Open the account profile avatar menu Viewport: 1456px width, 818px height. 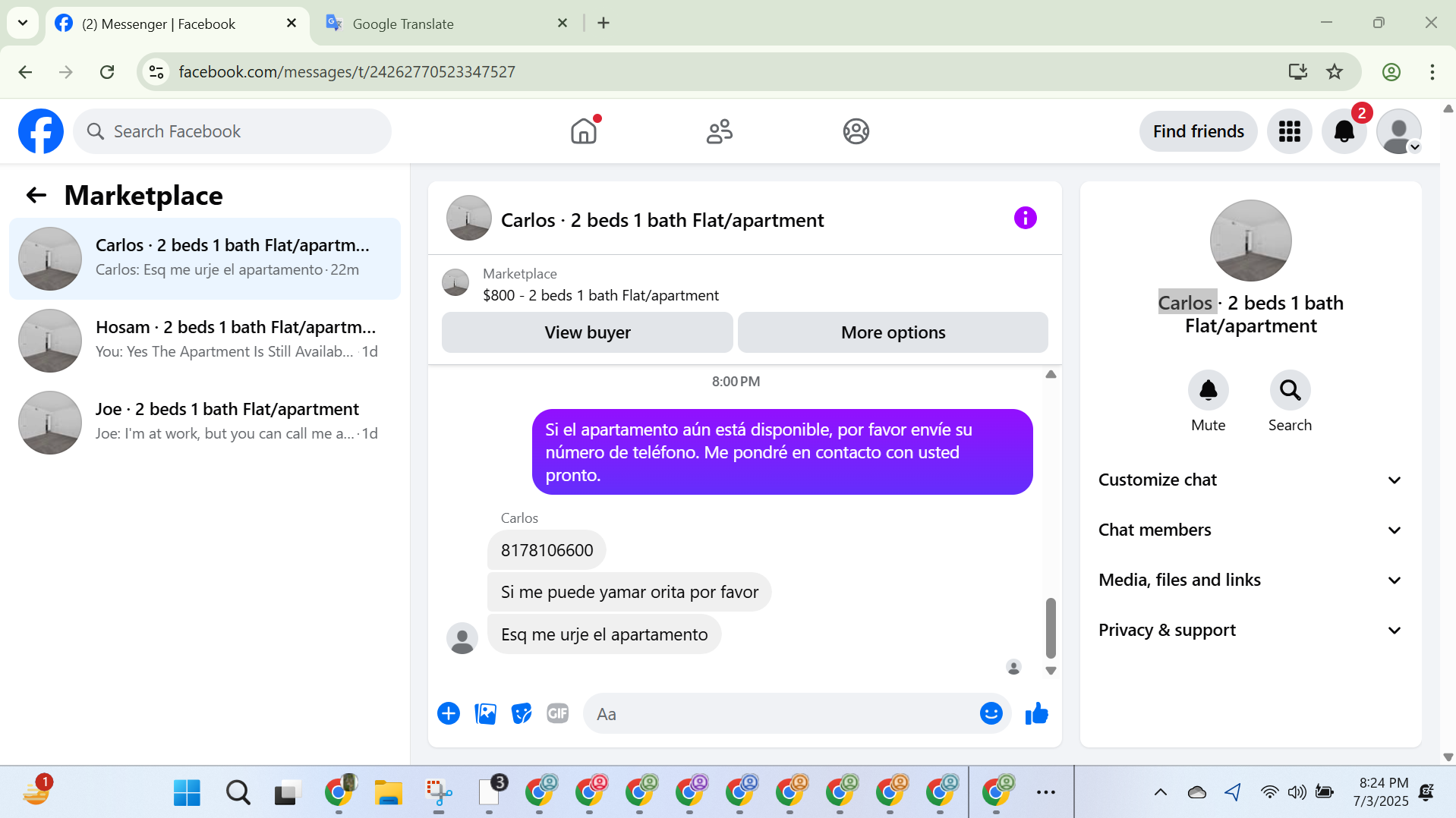click(x=1399, y=131)
